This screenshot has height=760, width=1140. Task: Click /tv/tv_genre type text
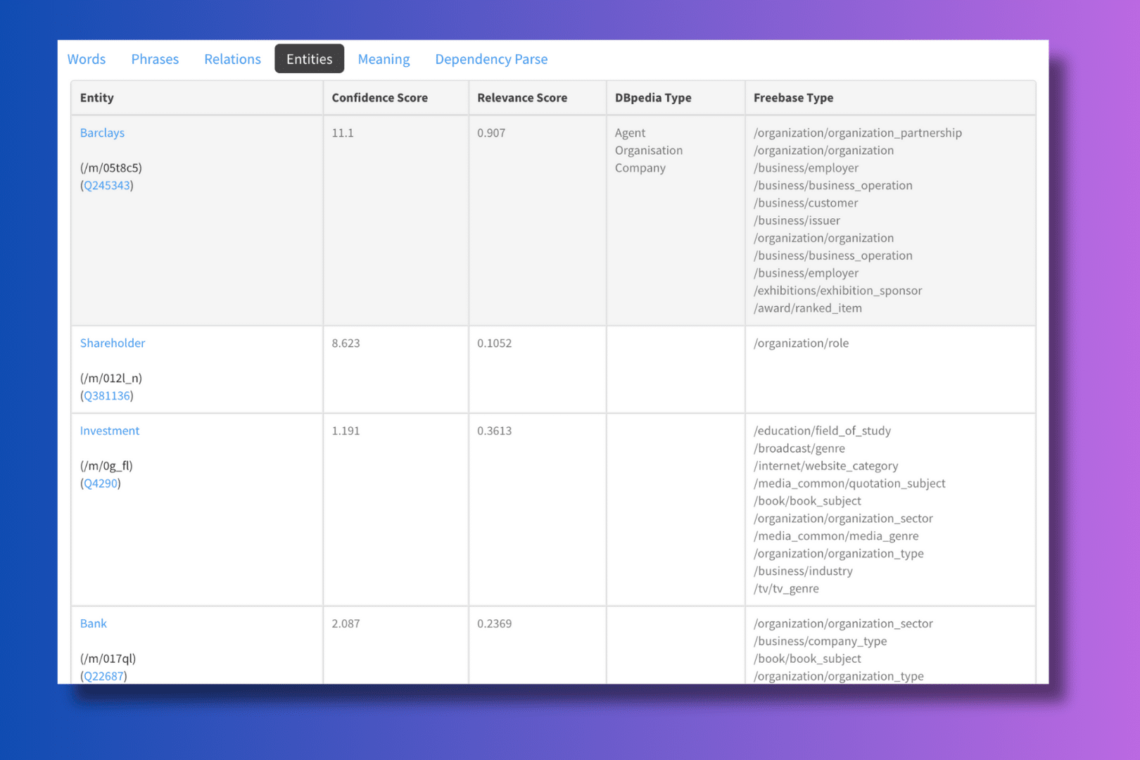click(786, 588)
